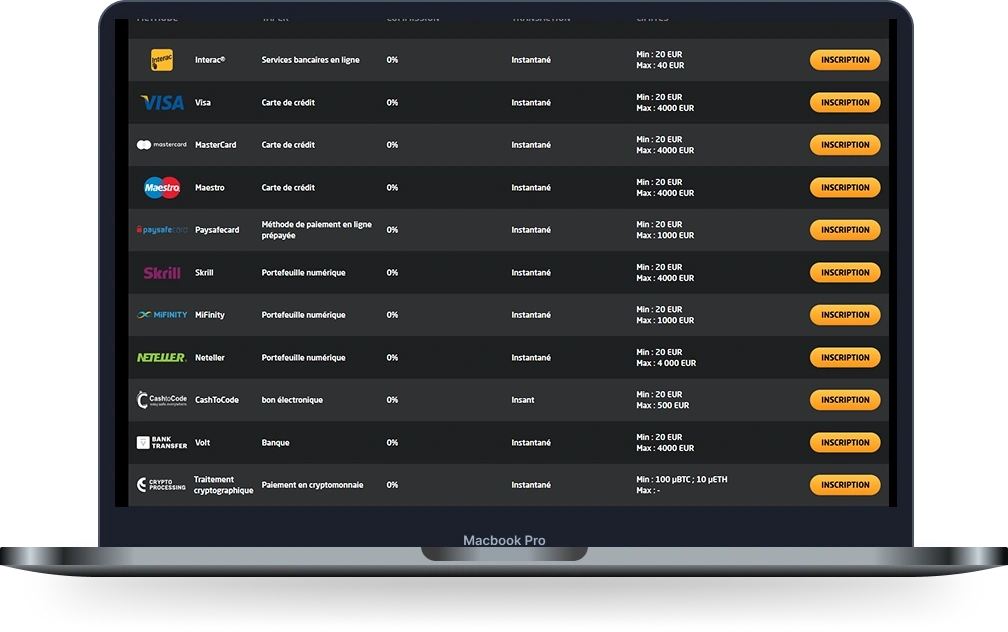The height and width of the screenshot is (632, 1008).
Task: Select the 'MasterCard' method name text
Action: pos(215,145)
